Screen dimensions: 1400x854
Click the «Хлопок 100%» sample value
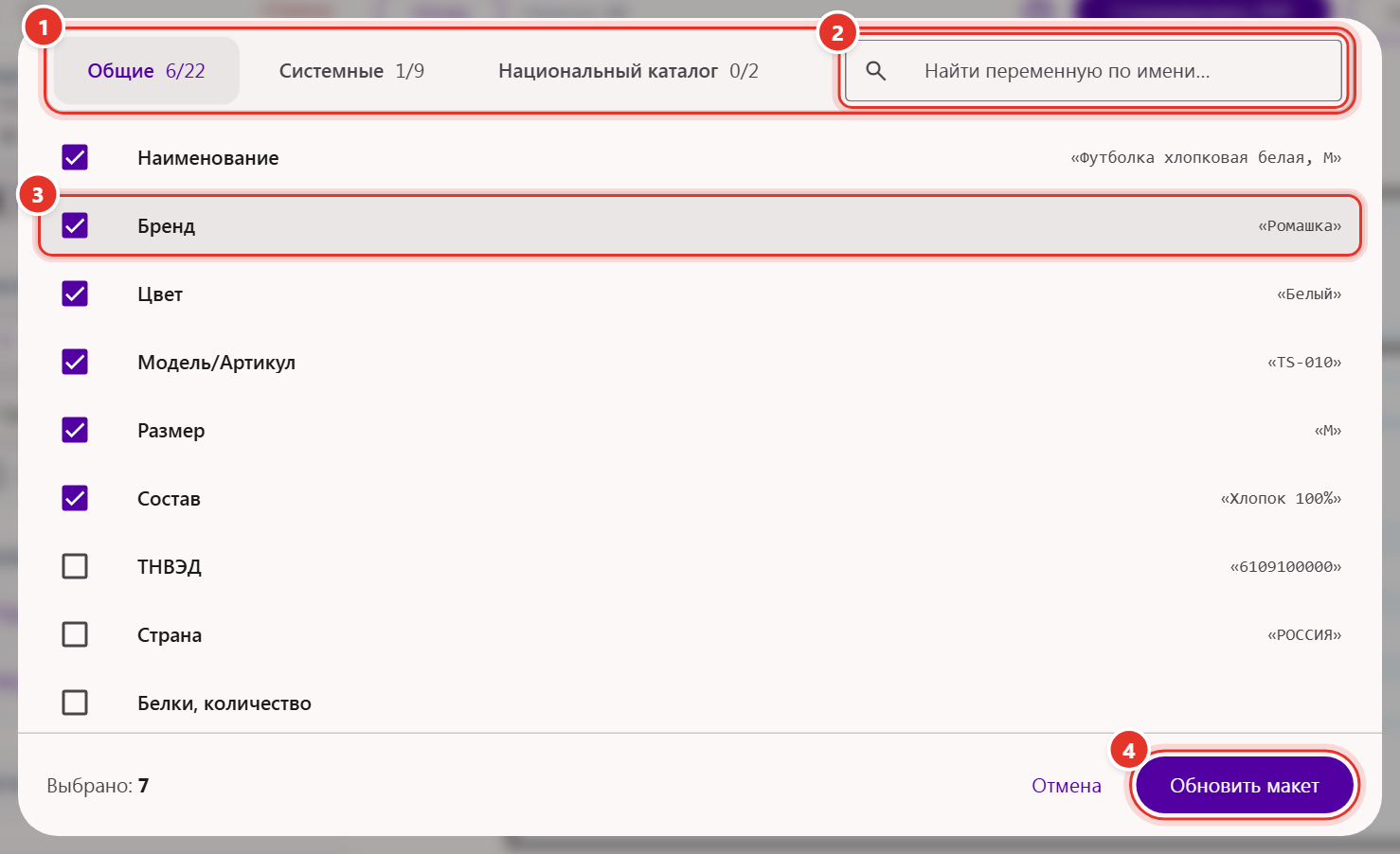[x=1281, y=499]
